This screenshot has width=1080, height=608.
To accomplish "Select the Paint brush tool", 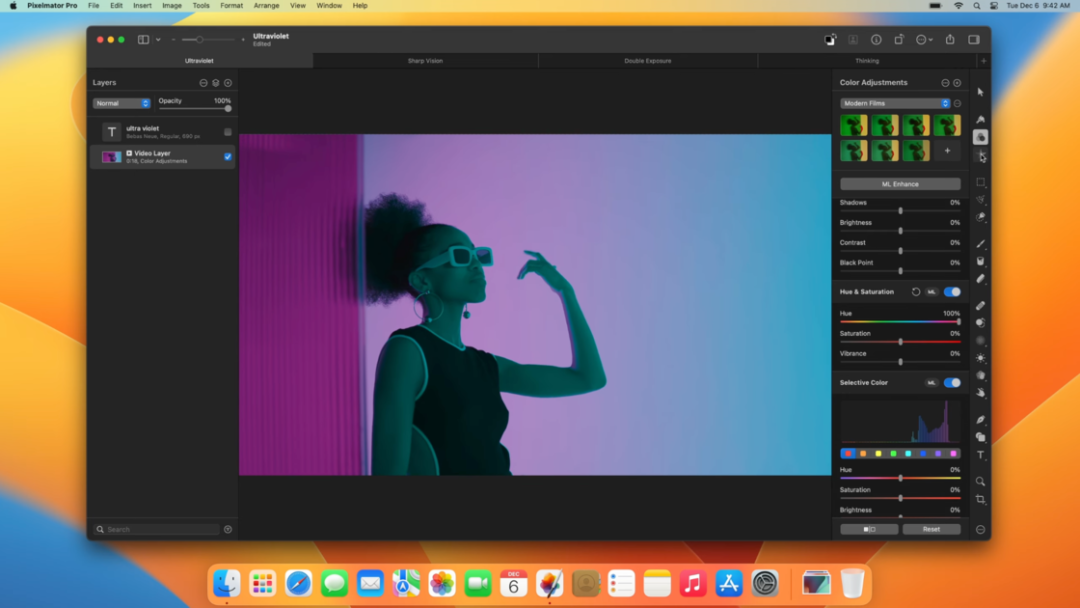I will point(980,244).
